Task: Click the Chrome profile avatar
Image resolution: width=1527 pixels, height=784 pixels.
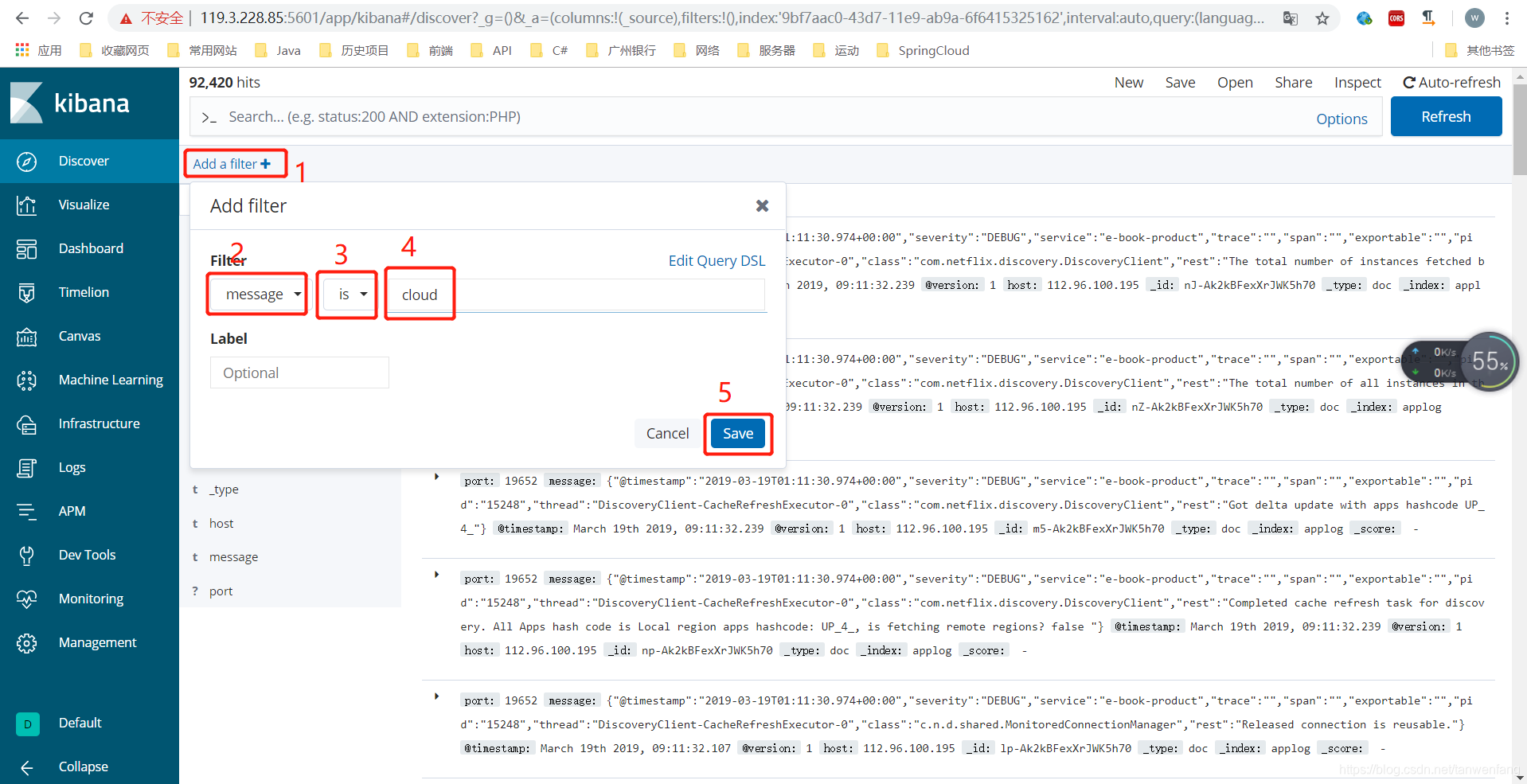Action: tap(1474, 18)
